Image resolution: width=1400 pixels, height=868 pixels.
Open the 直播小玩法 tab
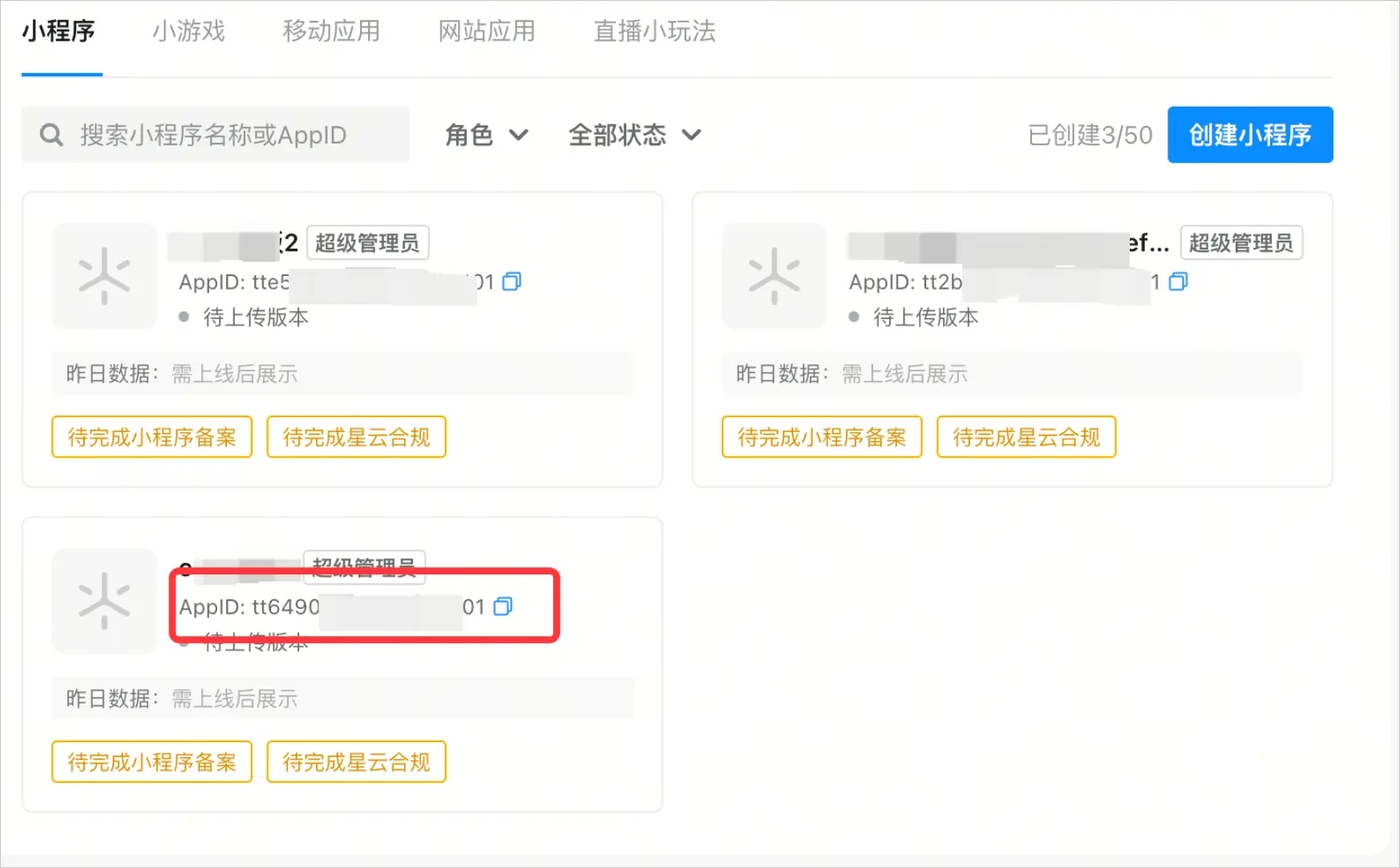pyautogui.click(x=654, y=31)
